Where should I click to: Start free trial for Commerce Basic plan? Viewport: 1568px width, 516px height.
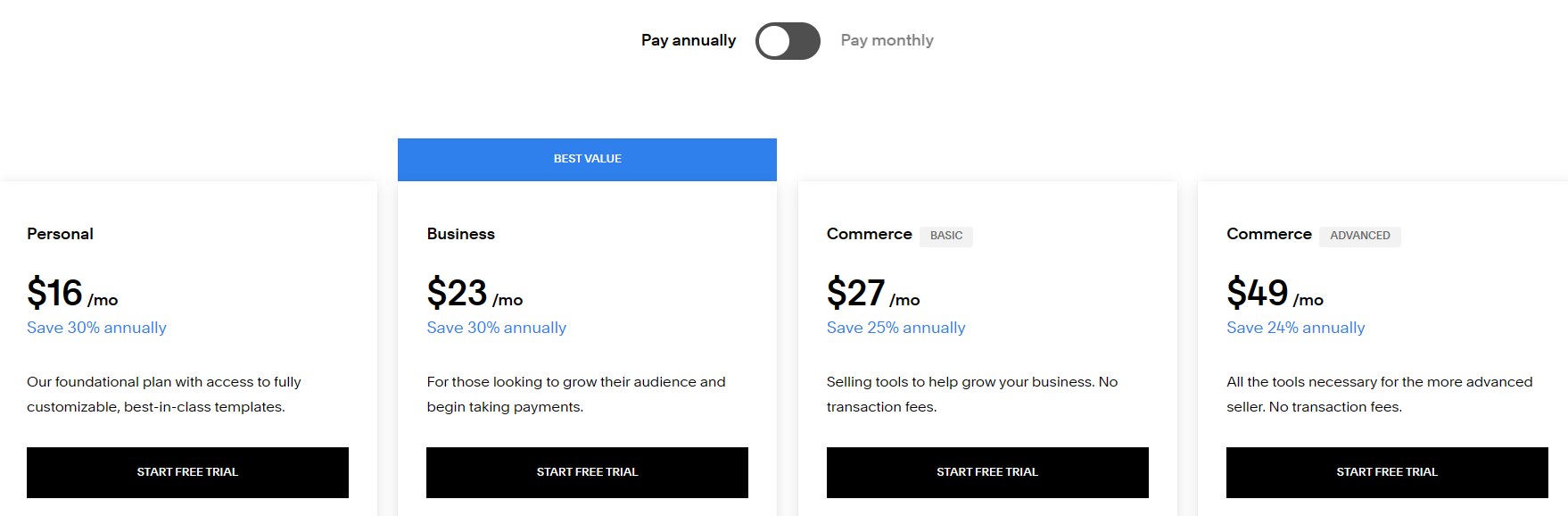tap(987, 472)
